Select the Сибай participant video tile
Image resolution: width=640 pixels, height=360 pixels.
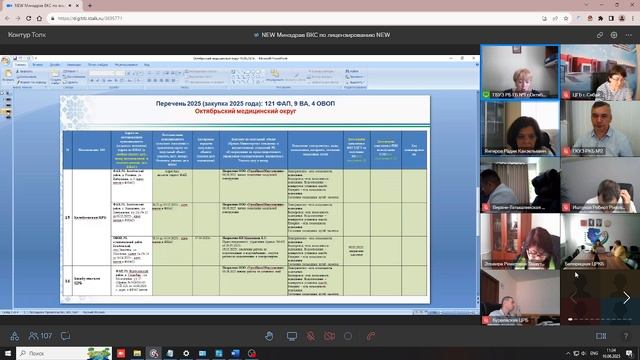[x=600, y=72]
